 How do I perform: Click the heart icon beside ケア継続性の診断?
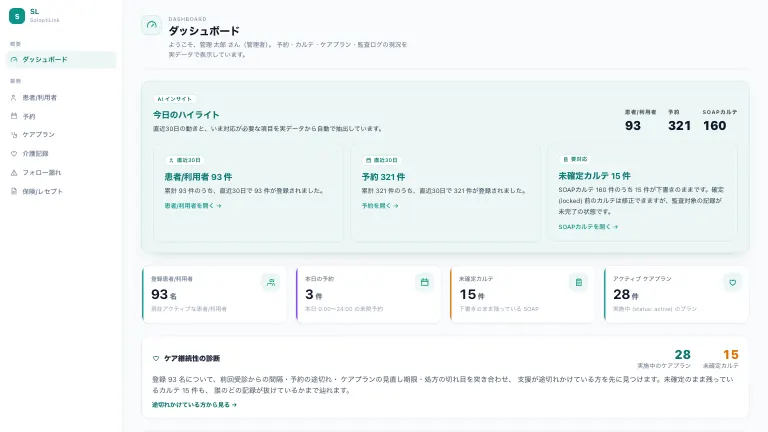(156, 359)
